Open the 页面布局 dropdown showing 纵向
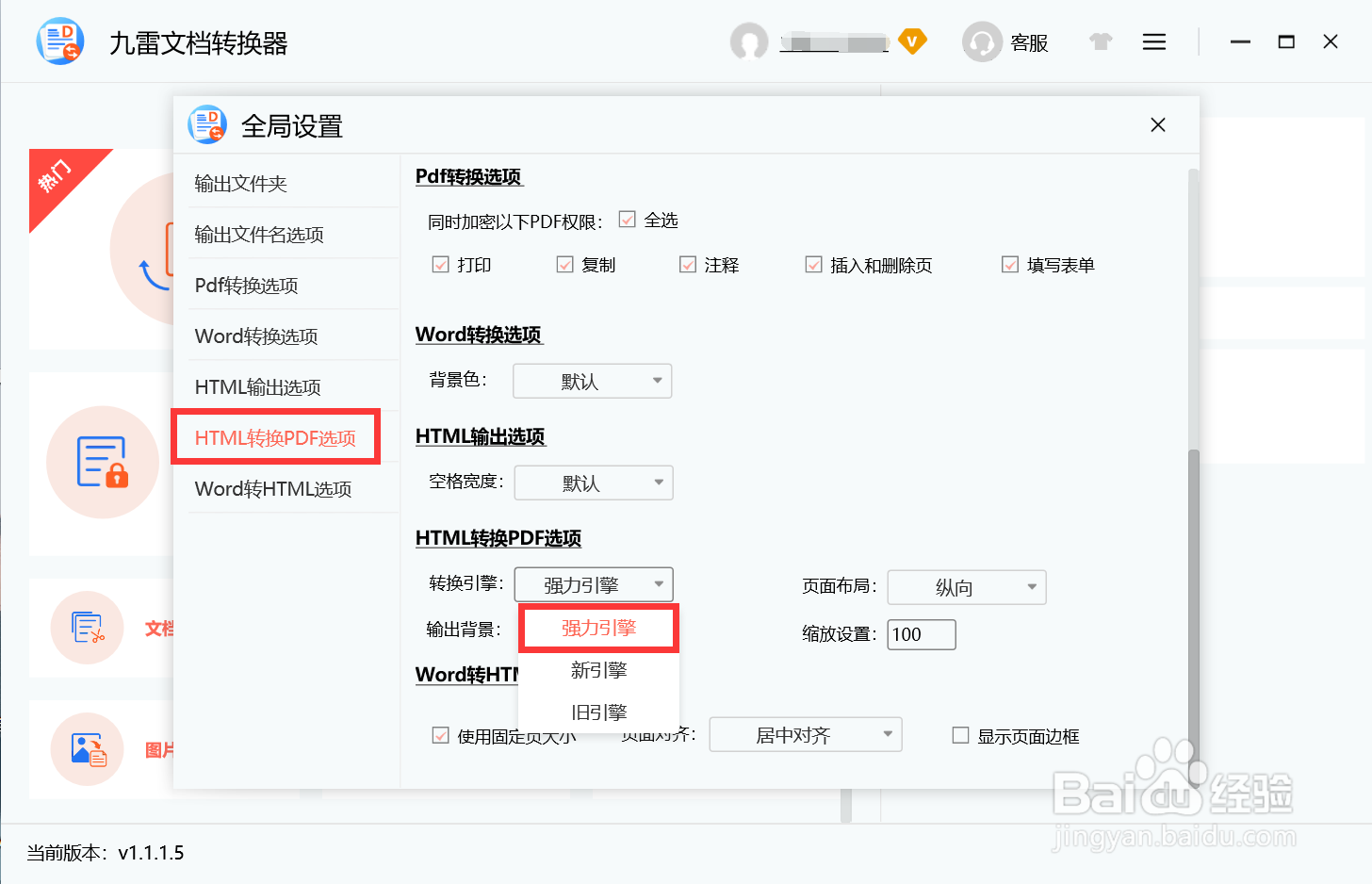The image size is (1372, 884). 966,587
